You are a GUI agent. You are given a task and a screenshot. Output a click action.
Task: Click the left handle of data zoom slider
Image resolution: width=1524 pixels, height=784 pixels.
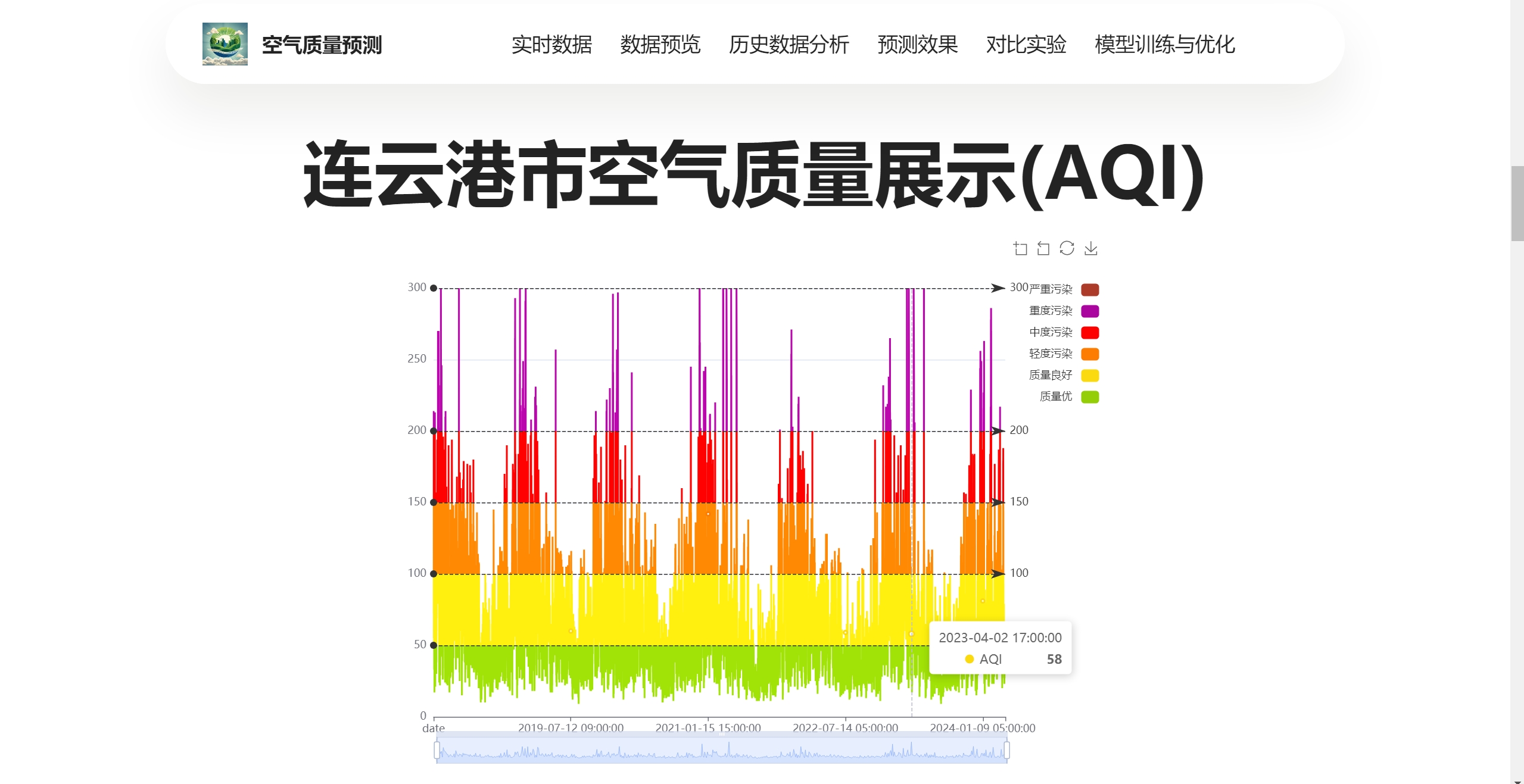pos(437,750)
